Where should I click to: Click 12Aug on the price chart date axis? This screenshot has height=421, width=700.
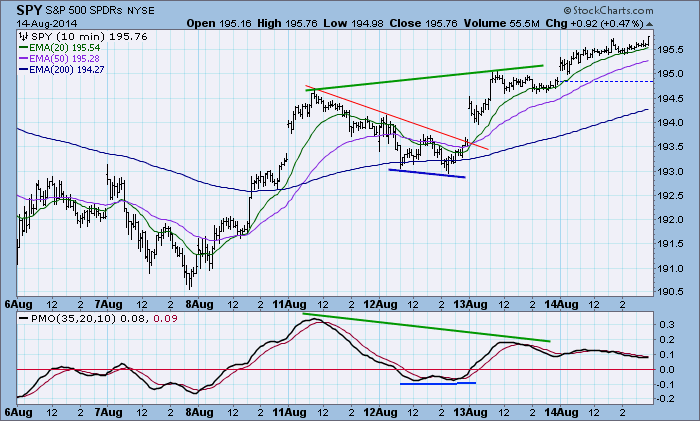380,304
